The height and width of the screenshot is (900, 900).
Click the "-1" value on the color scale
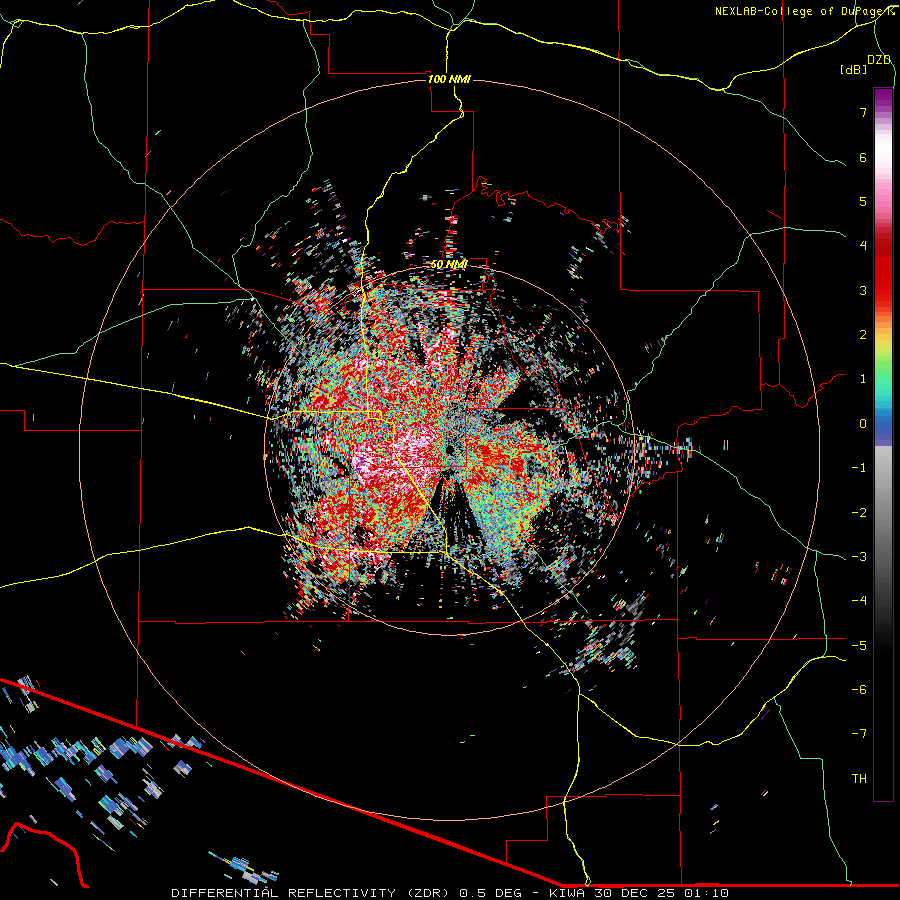(859, 468)
